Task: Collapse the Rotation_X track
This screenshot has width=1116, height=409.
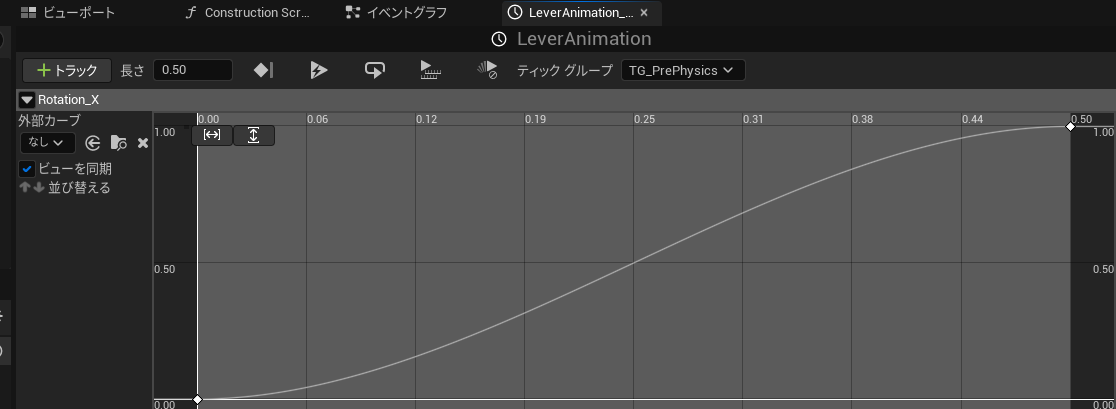Action: (x=27, y=100)
